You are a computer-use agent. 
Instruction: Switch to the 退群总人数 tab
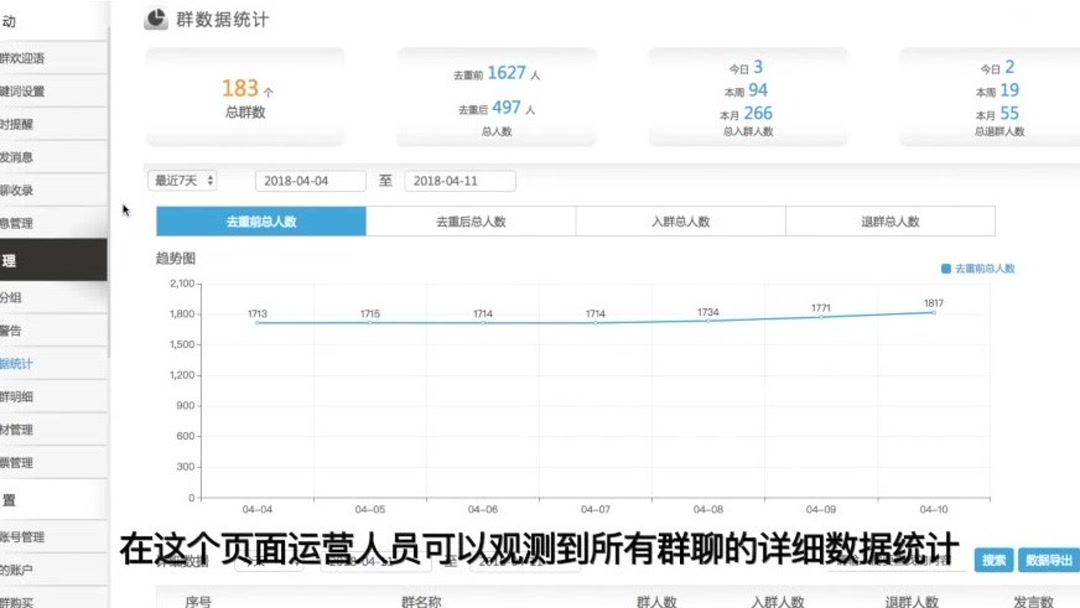890,221
